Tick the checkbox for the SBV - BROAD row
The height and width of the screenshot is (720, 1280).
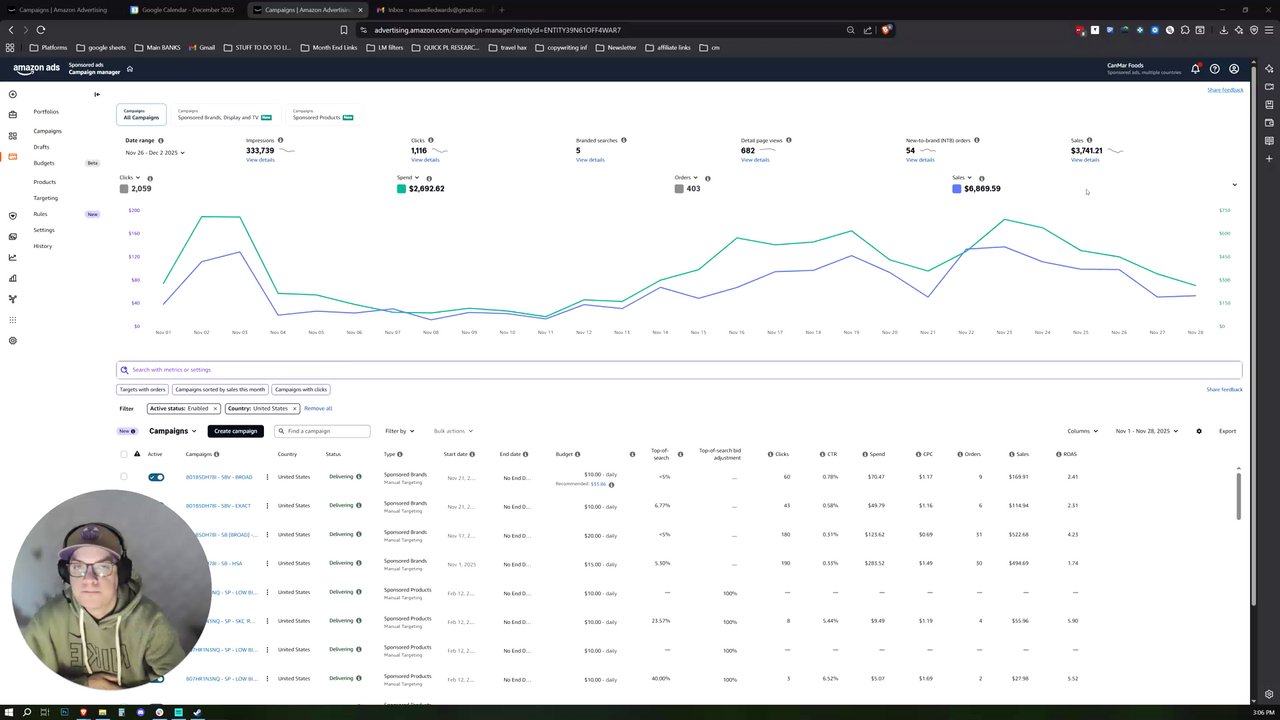point(124,477)
